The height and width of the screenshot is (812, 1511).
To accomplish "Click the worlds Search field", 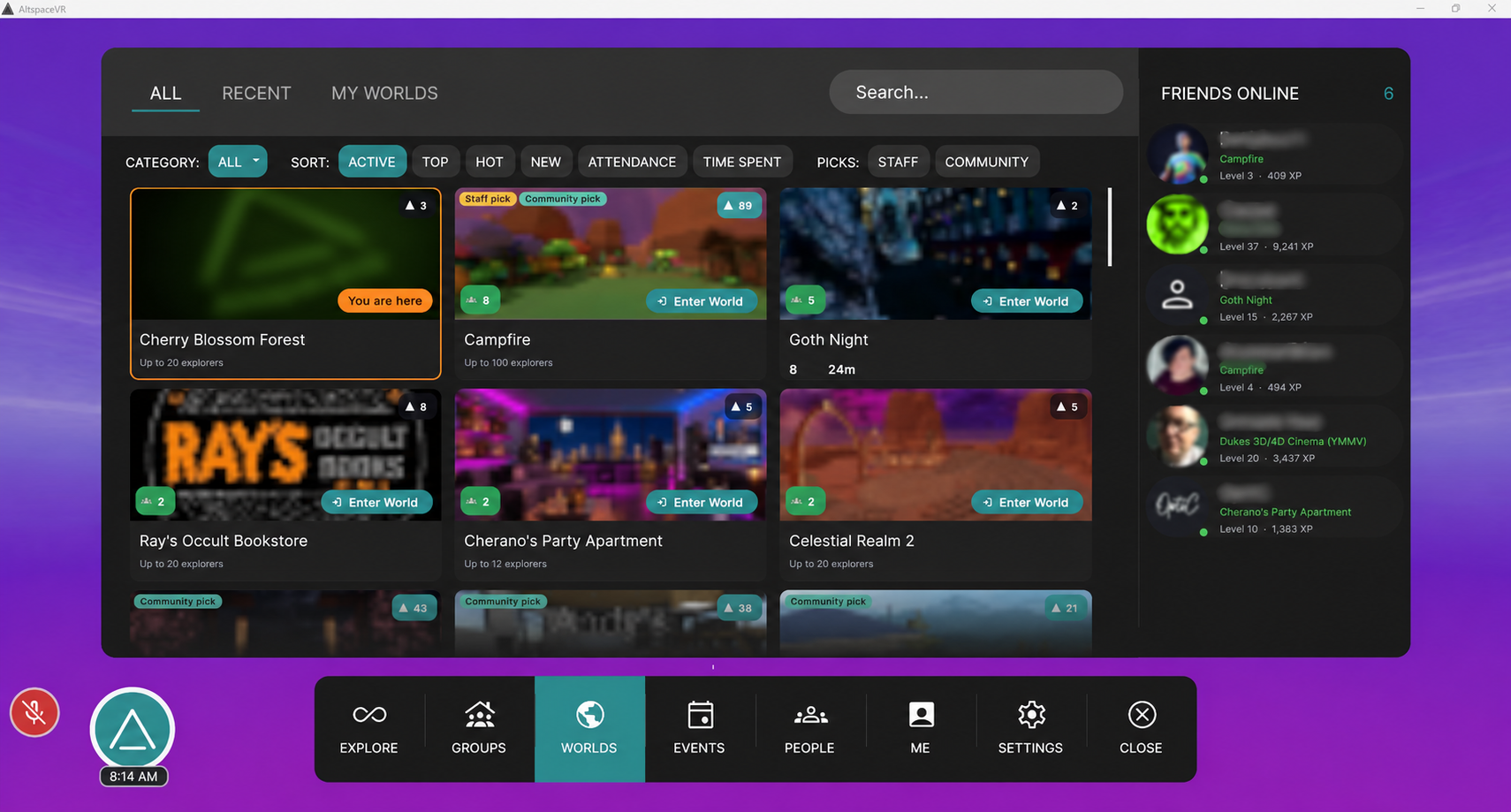I will 976,92.
